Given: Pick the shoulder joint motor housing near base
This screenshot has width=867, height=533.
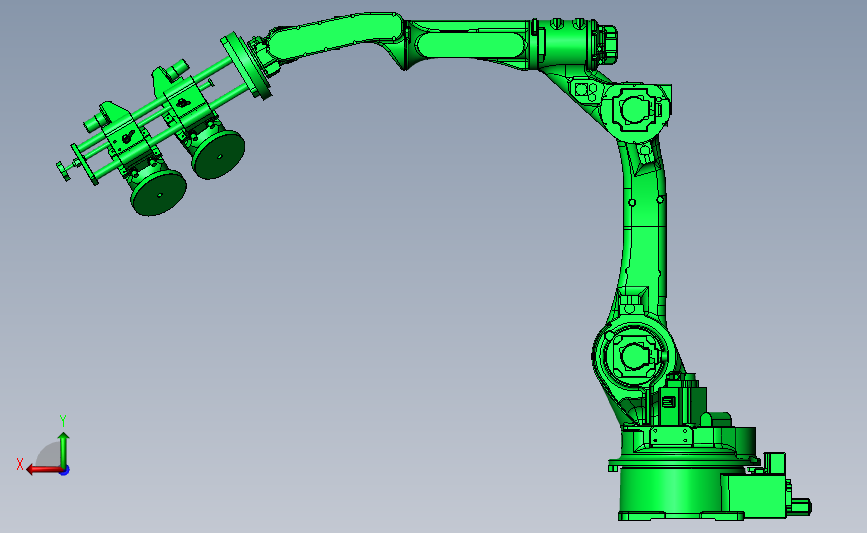Looking at the screenshot, I should coord(633,356).
